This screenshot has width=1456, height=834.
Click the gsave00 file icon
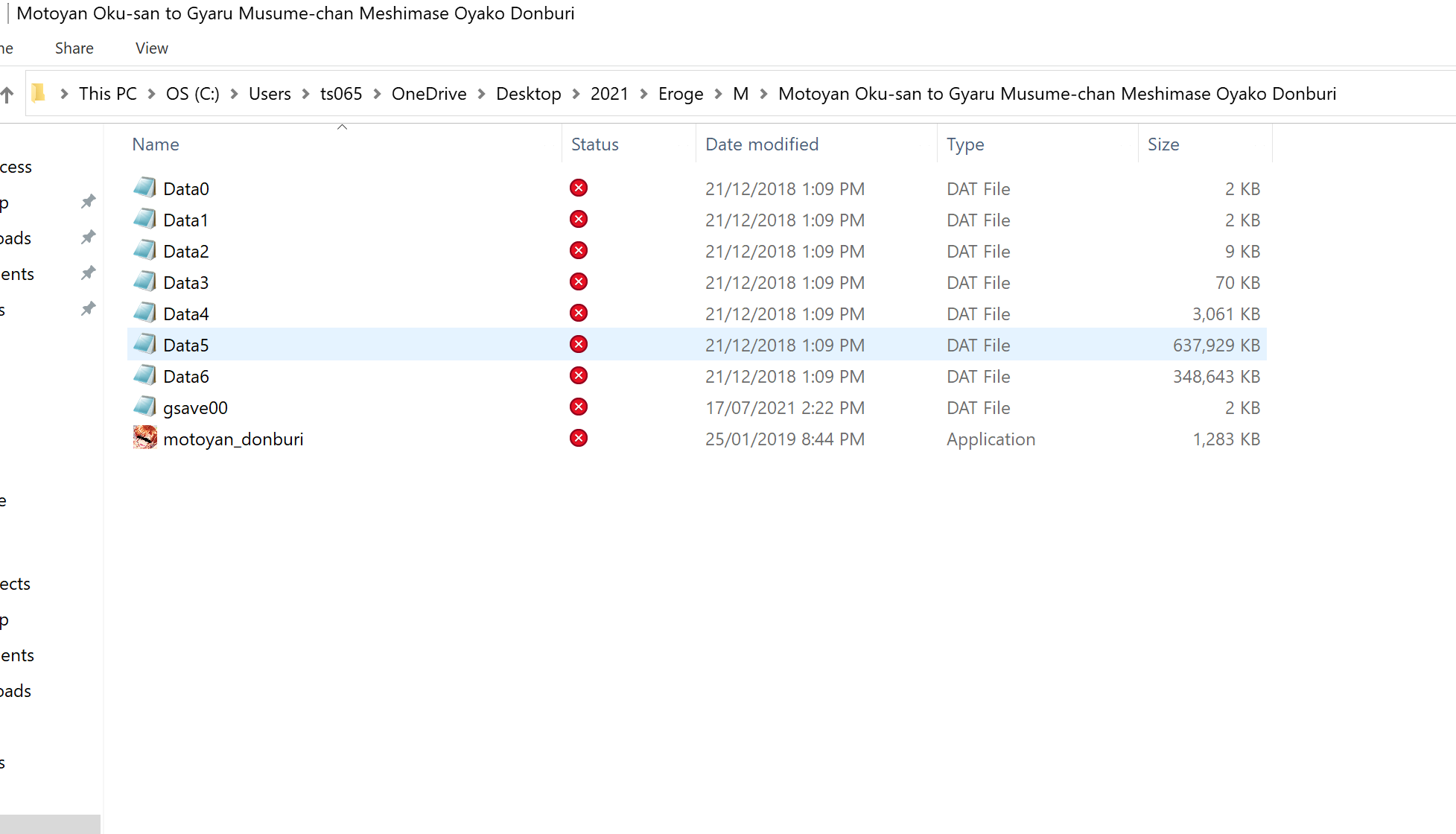pos(144,407)
